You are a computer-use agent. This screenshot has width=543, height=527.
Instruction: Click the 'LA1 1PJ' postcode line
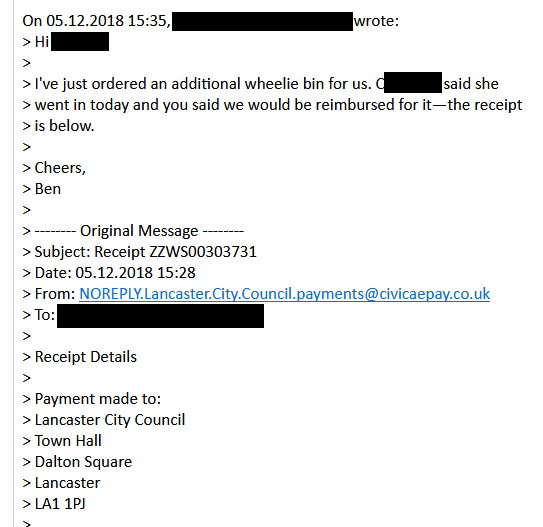coord(54,504)
